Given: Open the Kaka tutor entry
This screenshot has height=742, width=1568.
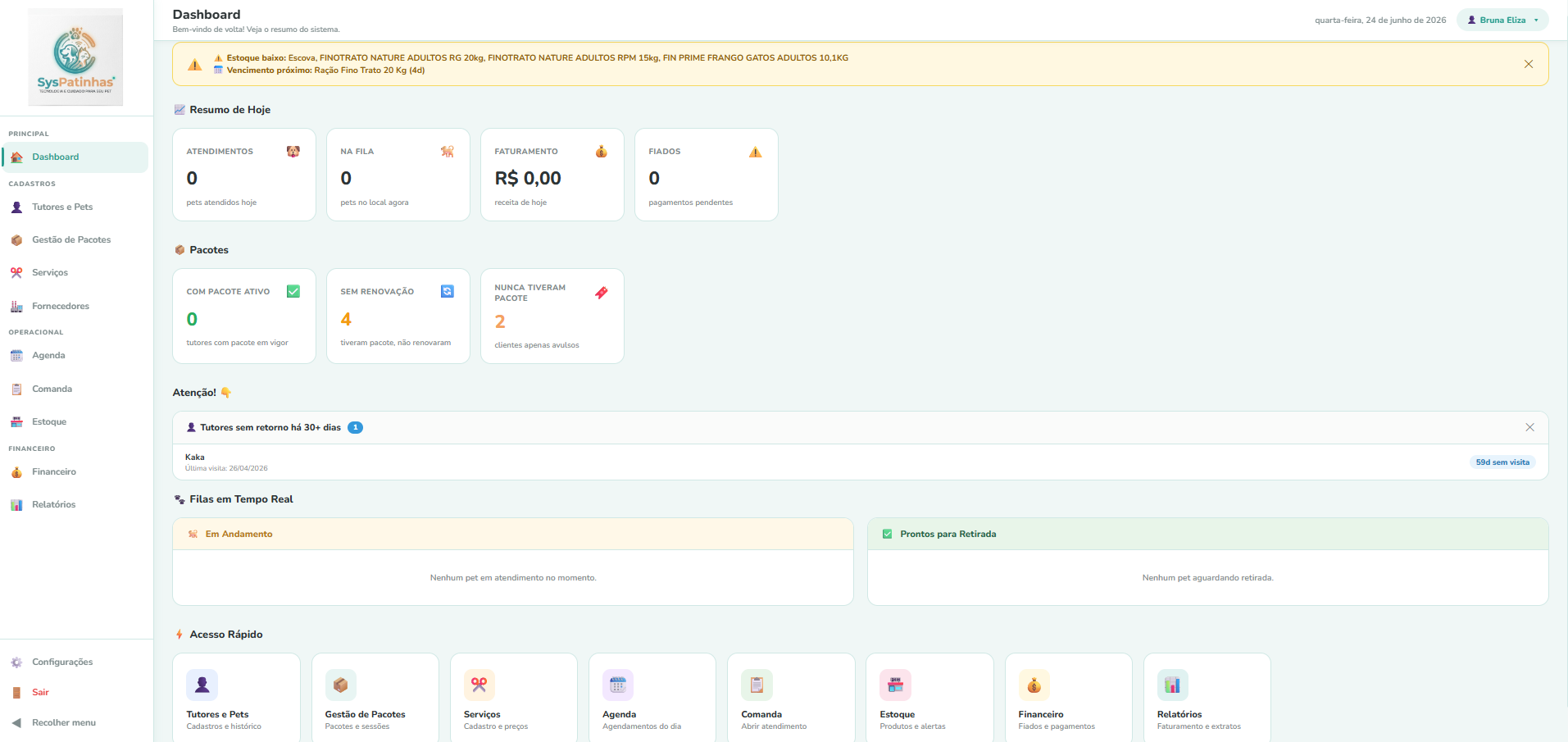Looking at the screenshot, I should [x=860, y=462].
